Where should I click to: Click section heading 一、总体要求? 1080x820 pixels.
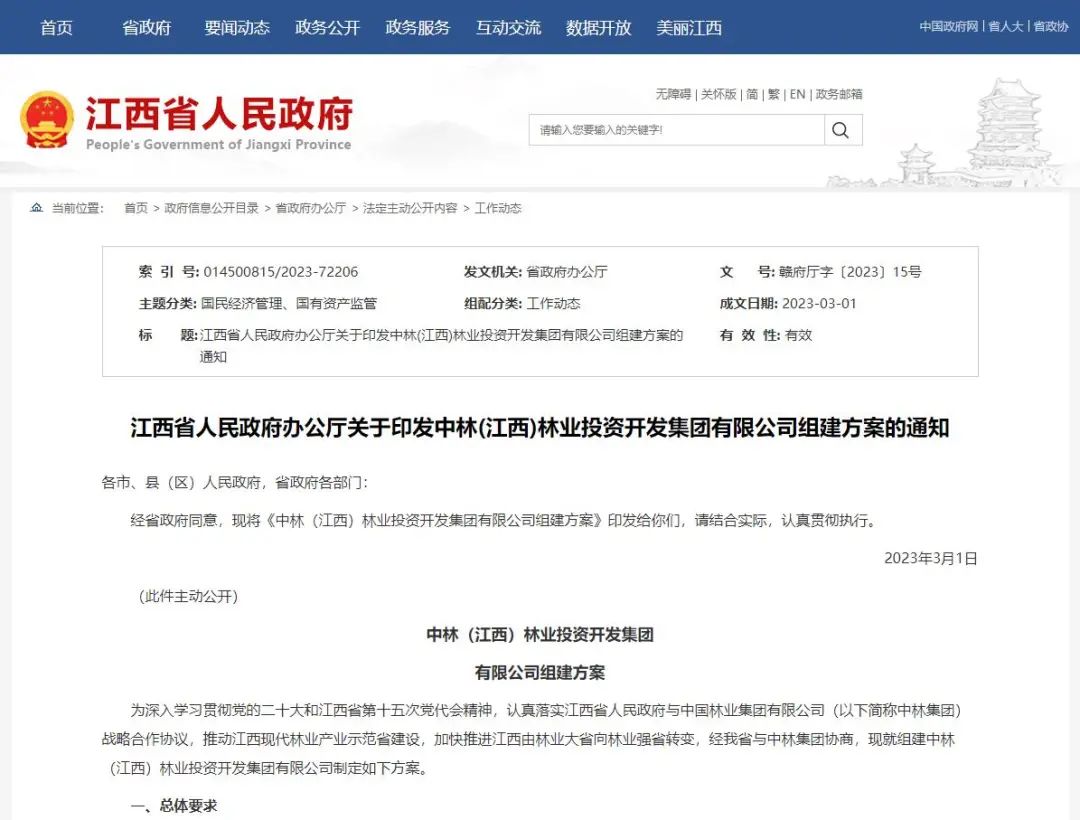(x=174, y=806)
